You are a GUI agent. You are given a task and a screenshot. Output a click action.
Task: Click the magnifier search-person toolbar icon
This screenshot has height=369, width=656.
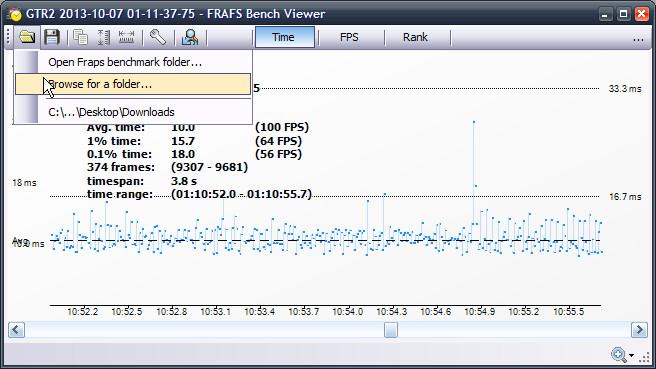click(190, 37)
